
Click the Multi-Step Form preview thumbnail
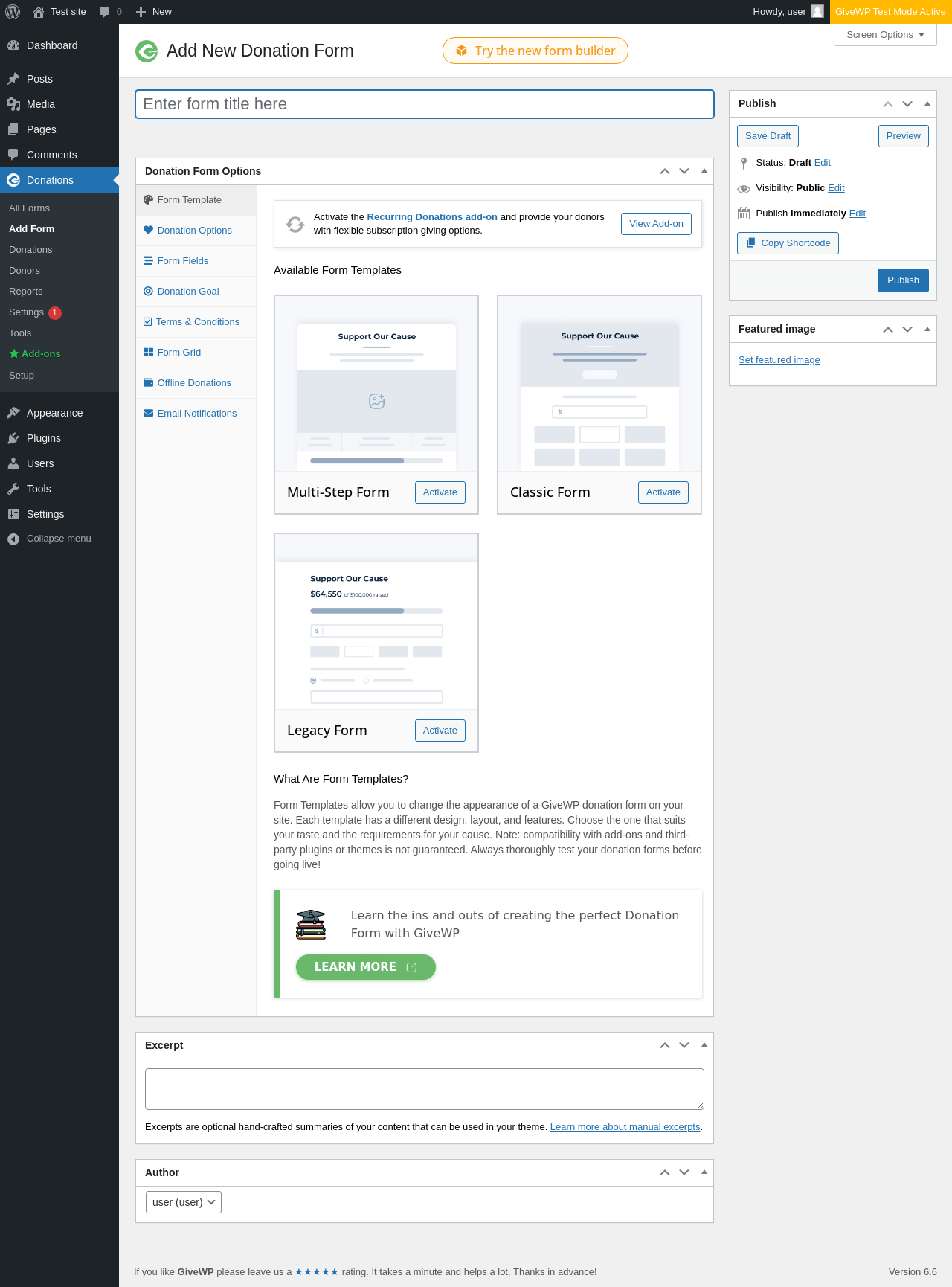pos(376,384)
